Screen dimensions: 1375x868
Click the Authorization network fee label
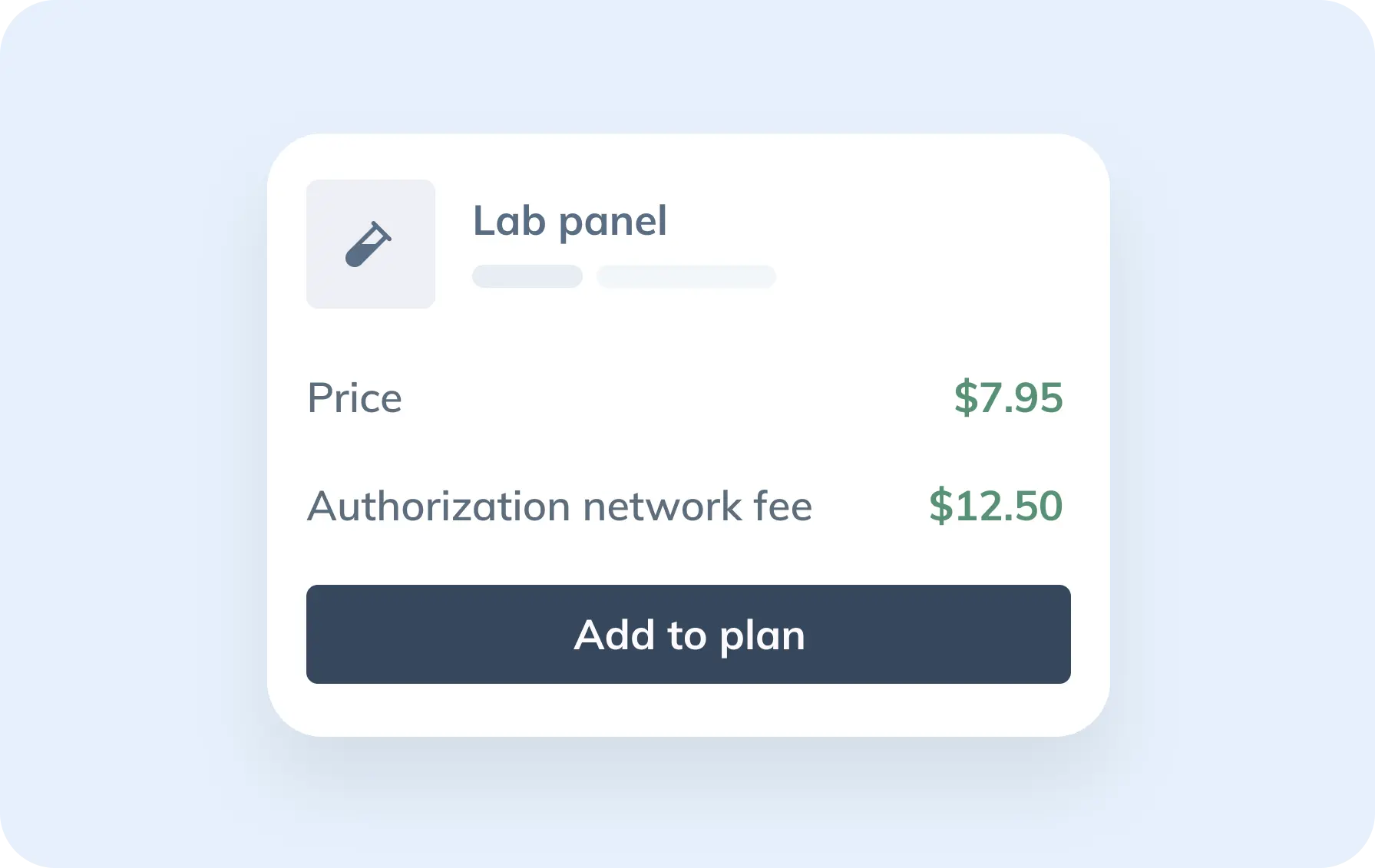[560, 507]
